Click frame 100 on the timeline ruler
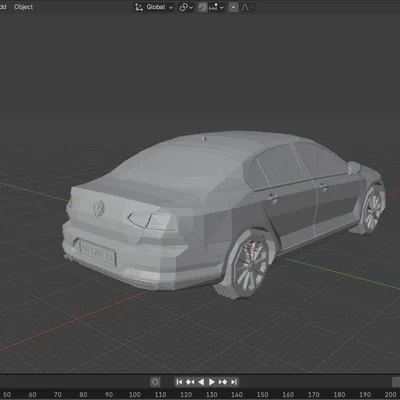Image resolution: width=400 pixels, height=400 pixels. (x=135, y=395)
